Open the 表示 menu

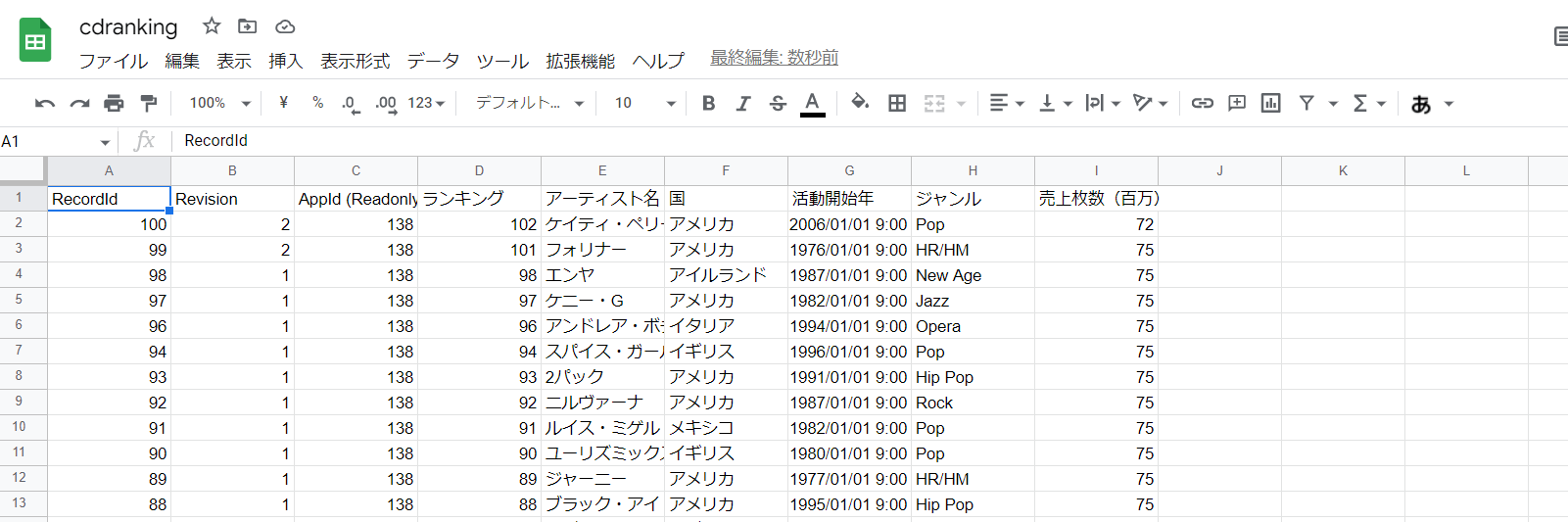pyautogui.click(x=234, y=61)
